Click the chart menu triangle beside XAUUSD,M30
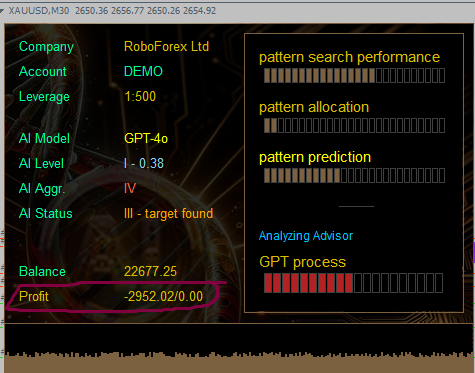The image size is (475, 373). 2,11
